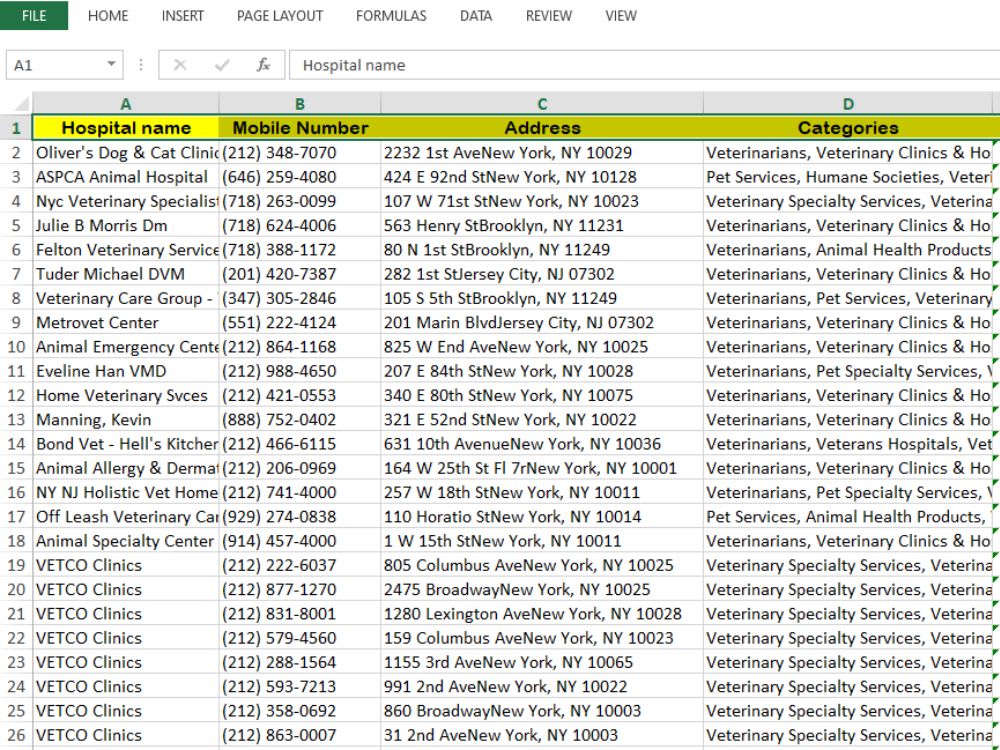The image size is (1000, 750).
Task: Open the VIEW ribbon tab
Action: coord(621,16)
